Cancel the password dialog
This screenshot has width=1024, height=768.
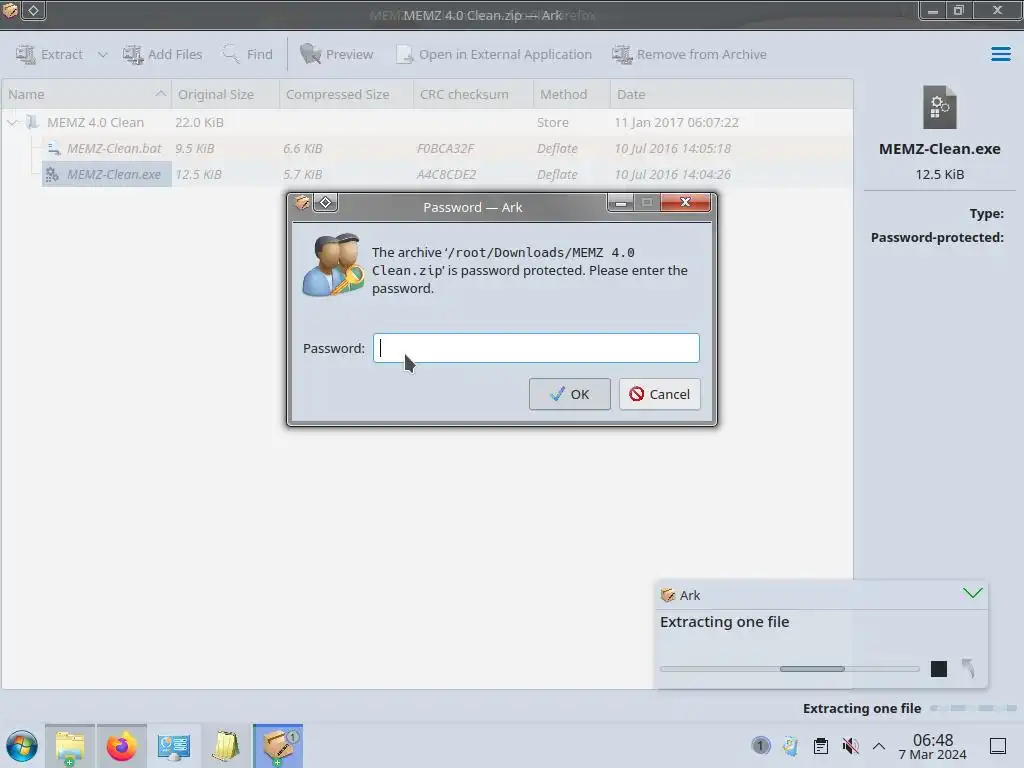(660, 394)
